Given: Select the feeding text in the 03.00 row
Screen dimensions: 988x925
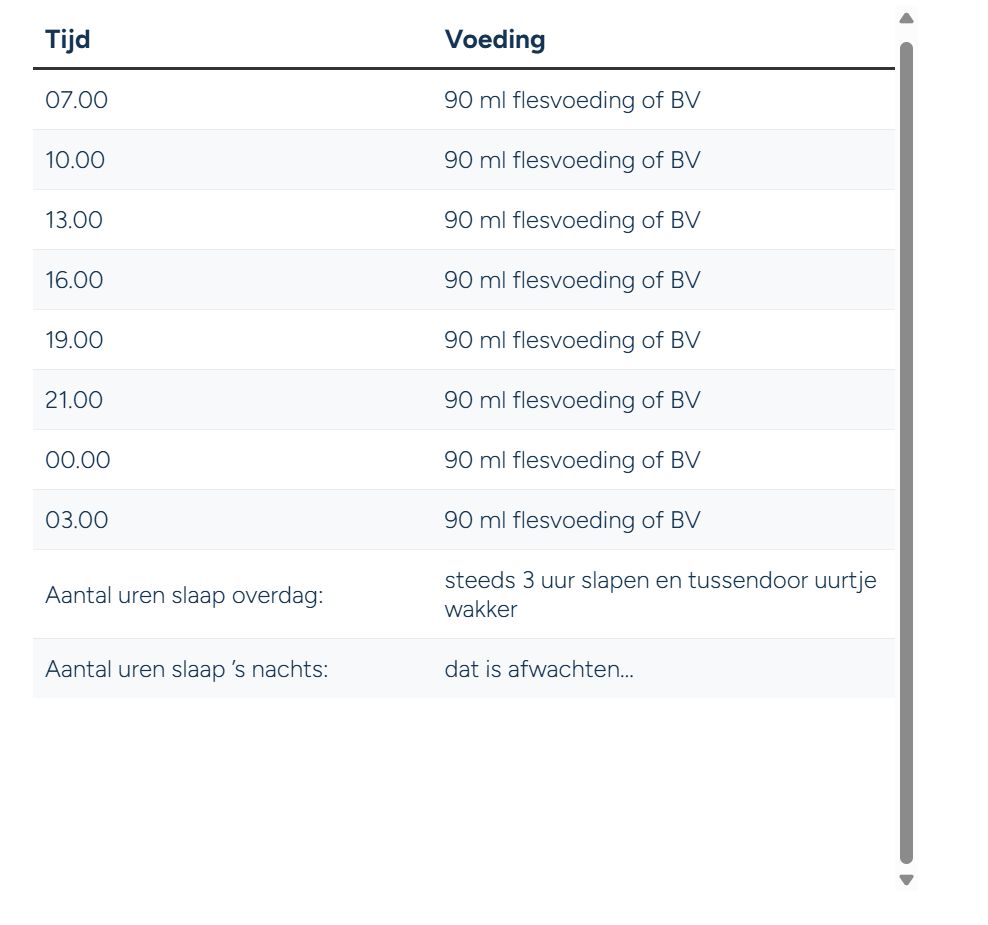Looking at the screenshot, I should [x=572, y=520].
